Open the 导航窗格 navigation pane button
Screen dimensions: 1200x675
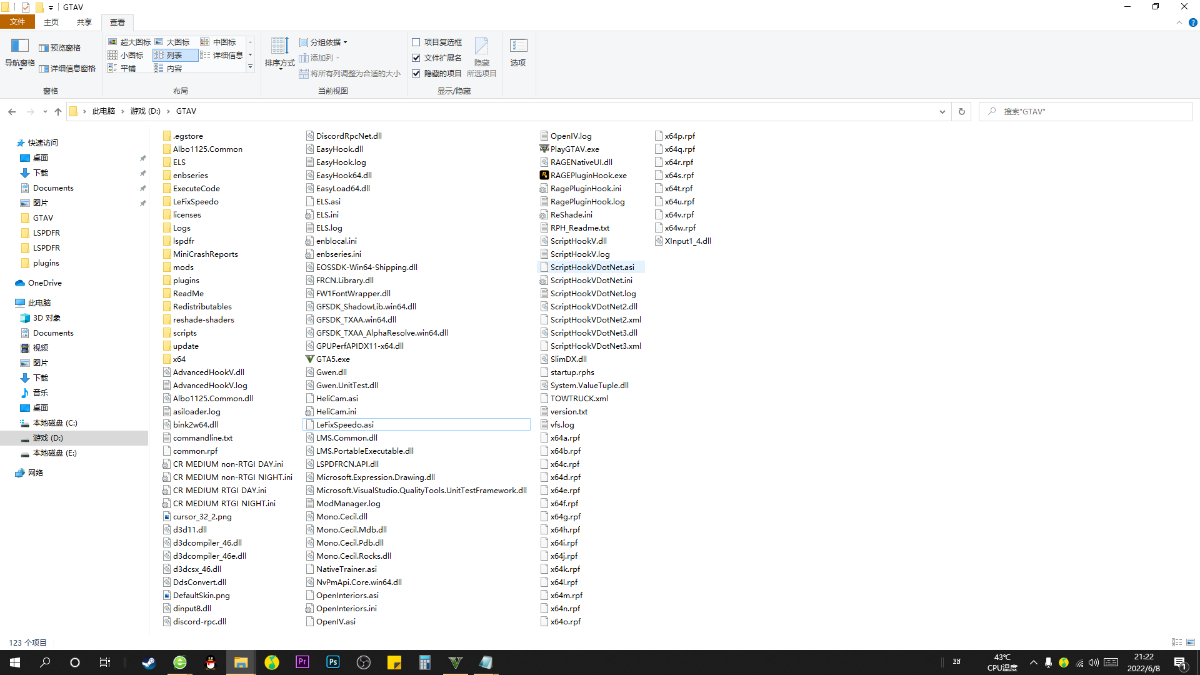point(19,53)
